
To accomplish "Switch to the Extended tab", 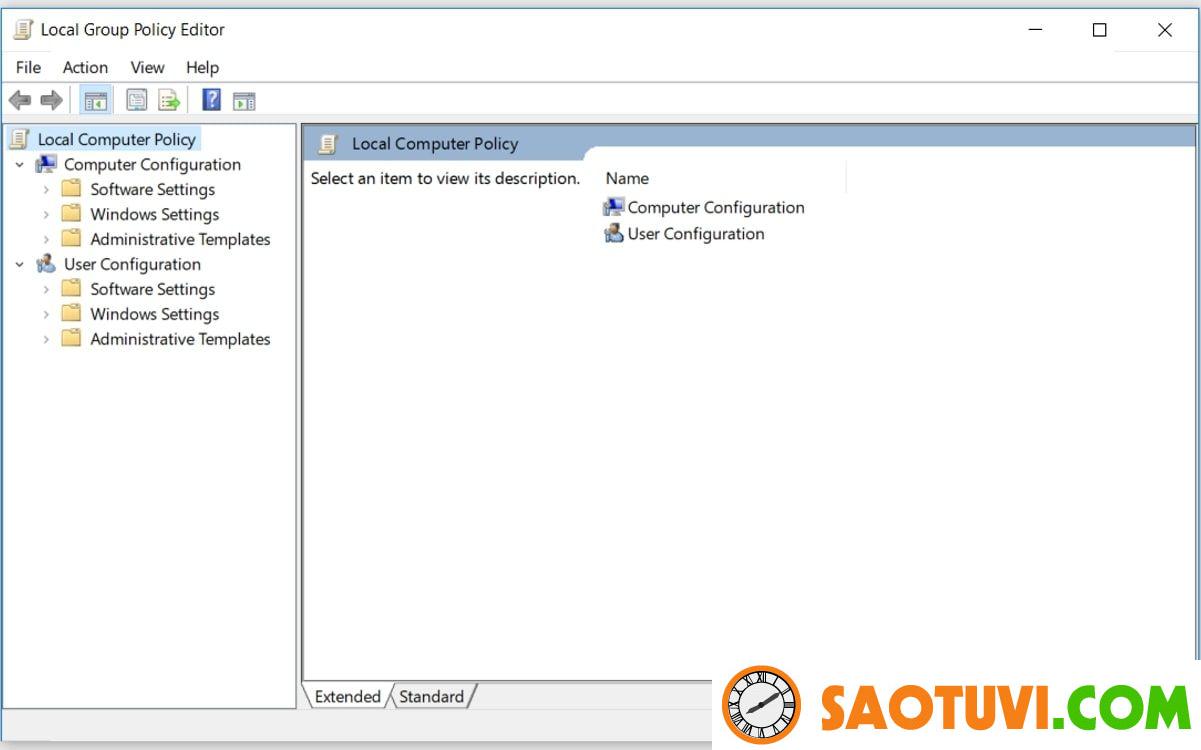I will tap(347, 696).
